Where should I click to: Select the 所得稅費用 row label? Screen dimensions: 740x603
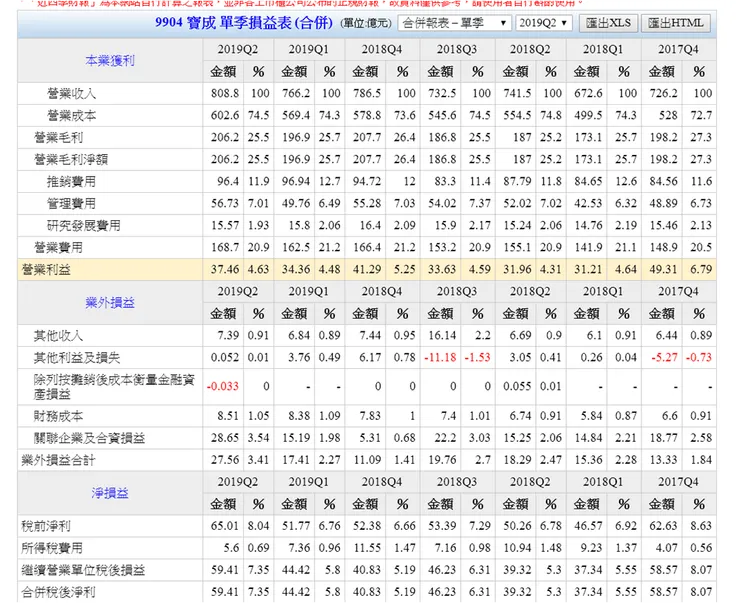(x=52, y=548)
